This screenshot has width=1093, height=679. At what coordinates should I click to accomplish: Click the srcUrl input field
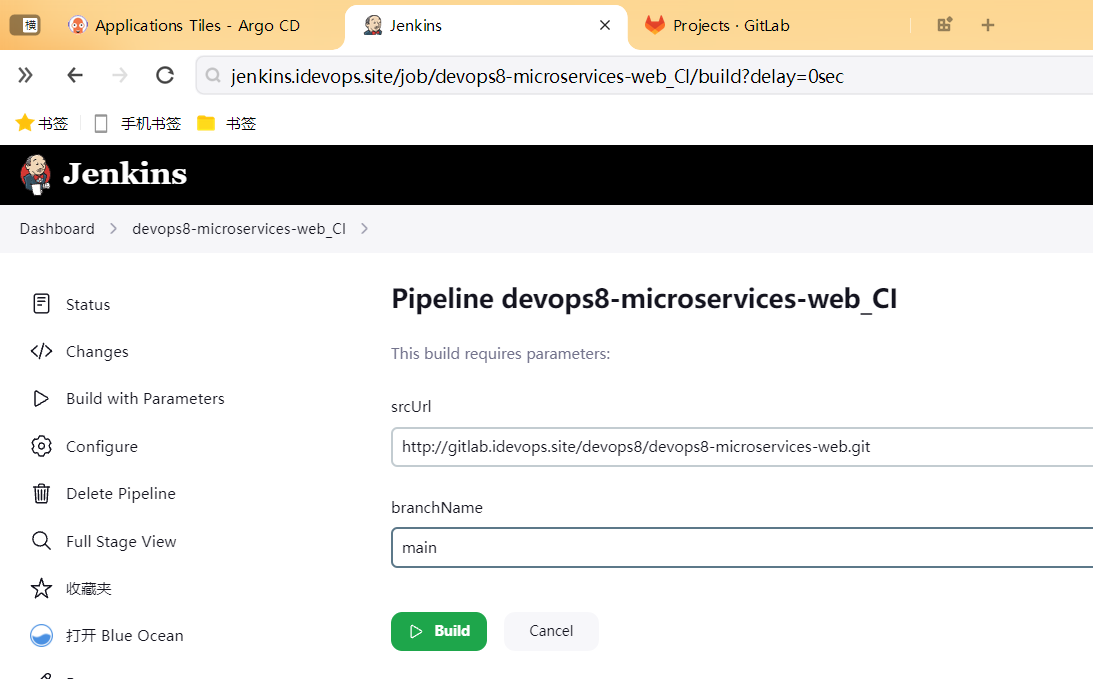742,447
